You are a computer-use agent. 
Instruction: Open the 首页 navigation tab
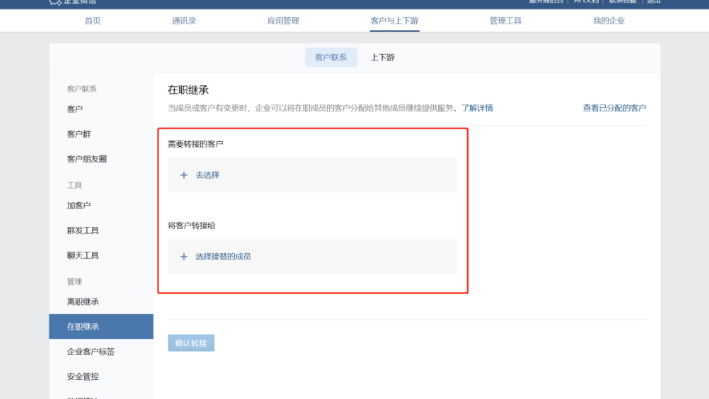[x=93, y=21]
